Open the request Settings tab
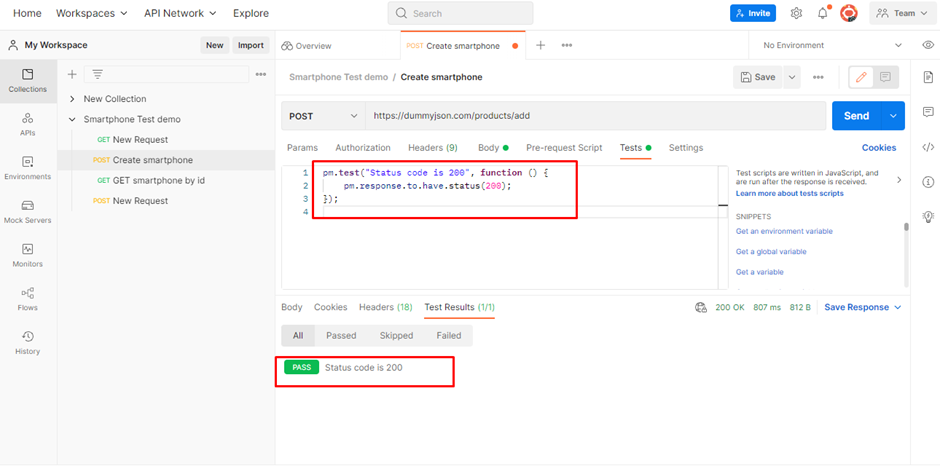 686,148
